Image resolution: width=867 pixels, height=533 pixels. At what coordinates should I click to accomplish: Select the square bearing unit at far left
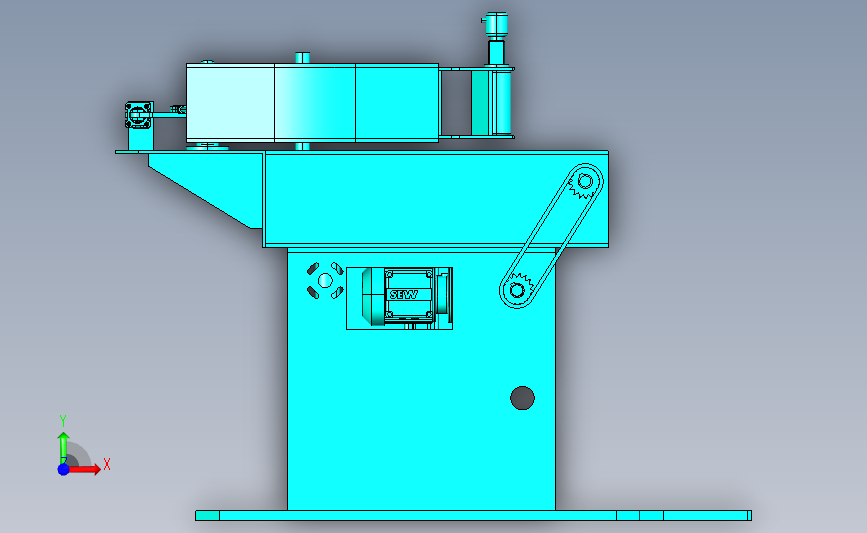tap(139, 115)
